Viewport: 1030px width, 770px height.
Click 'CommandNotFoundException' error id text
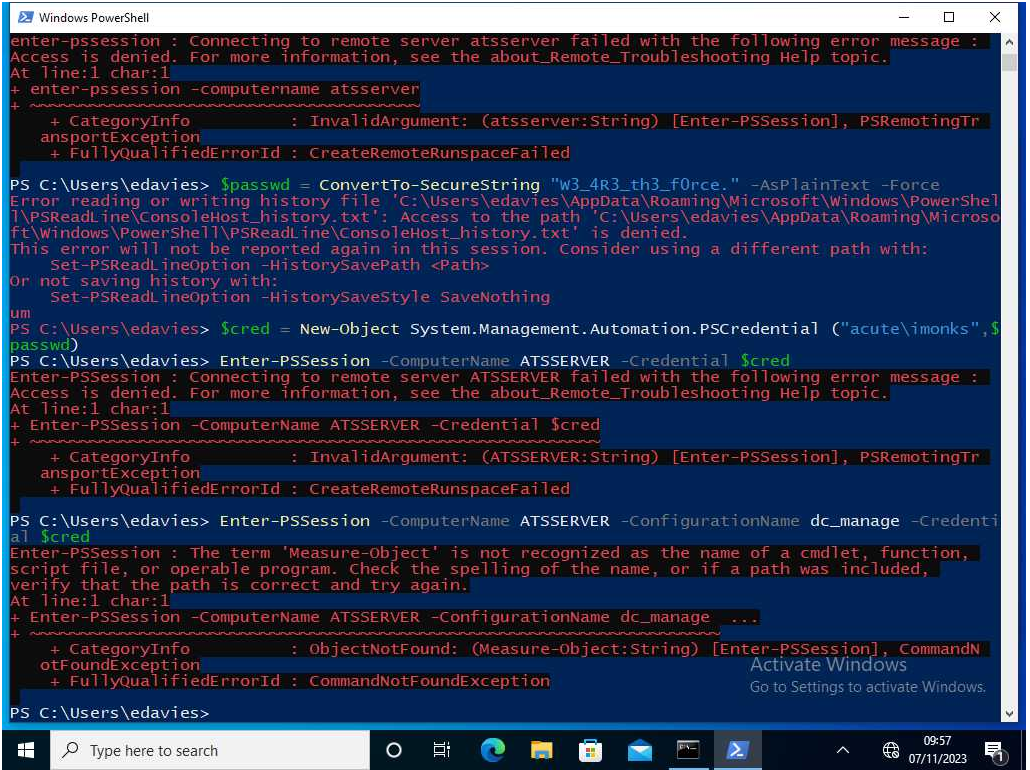pos(430,681)
